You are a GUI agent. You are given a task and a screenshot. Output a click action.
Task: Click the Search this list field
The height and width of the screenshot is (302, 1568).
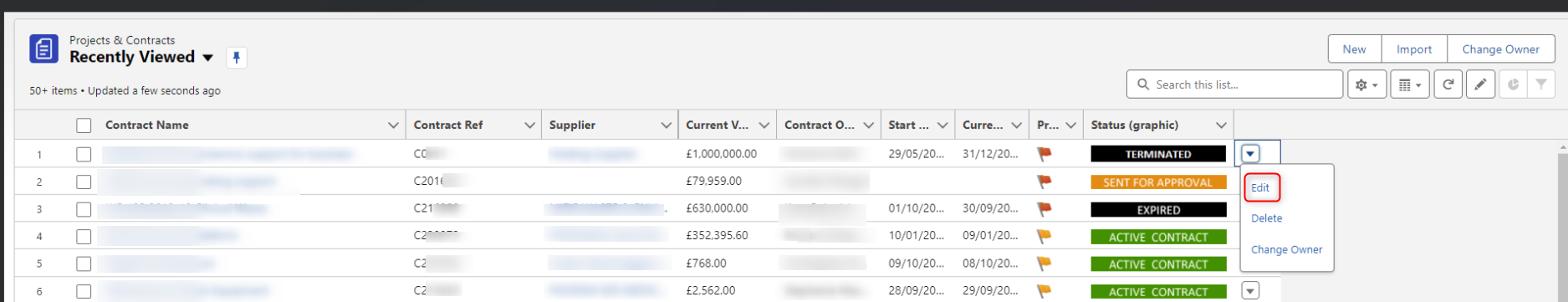(x=1234, y=84)
